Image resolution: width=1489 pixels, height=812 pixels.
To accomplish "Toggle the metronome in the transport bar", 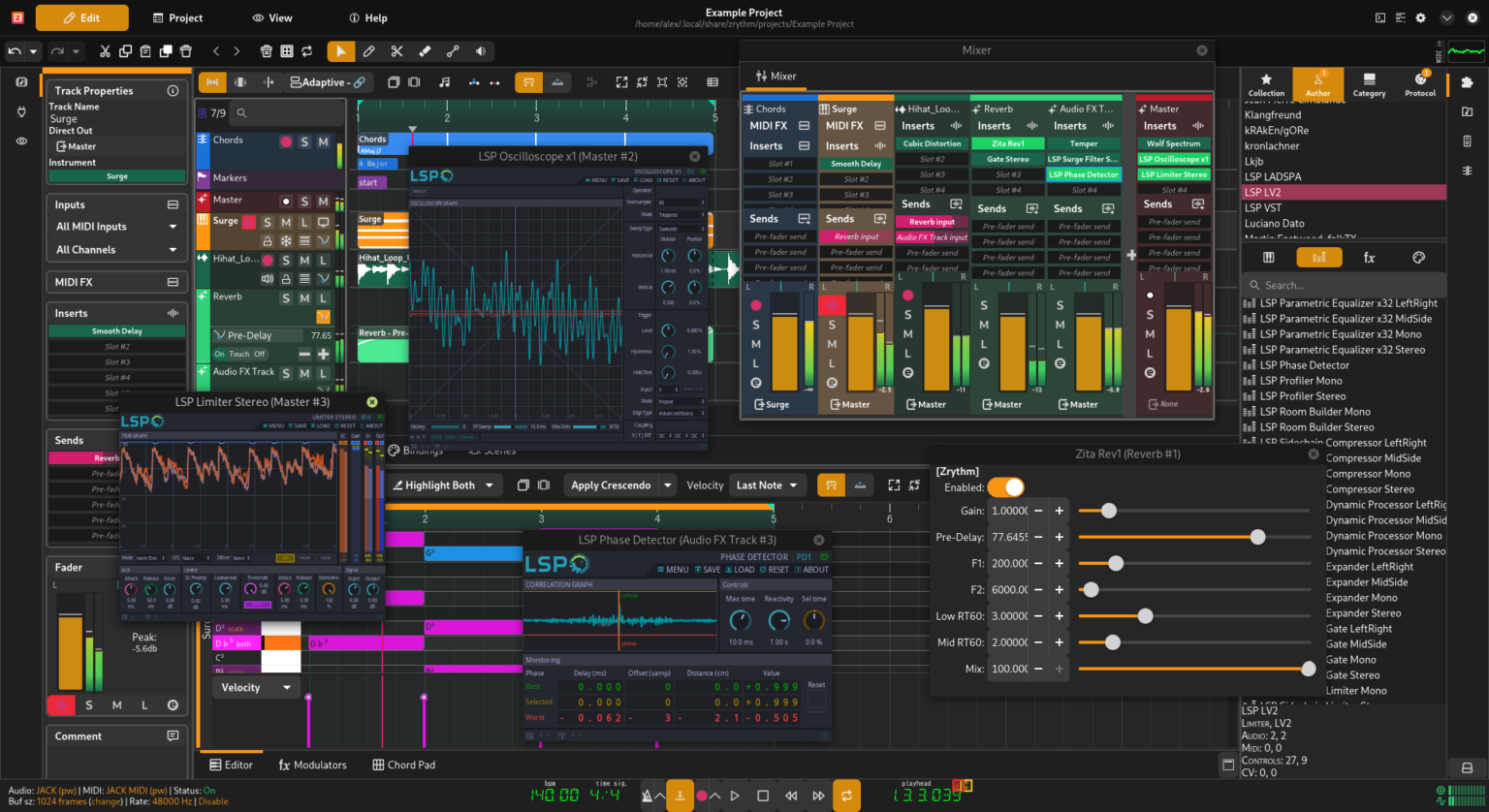I will [x=648, y=795].
